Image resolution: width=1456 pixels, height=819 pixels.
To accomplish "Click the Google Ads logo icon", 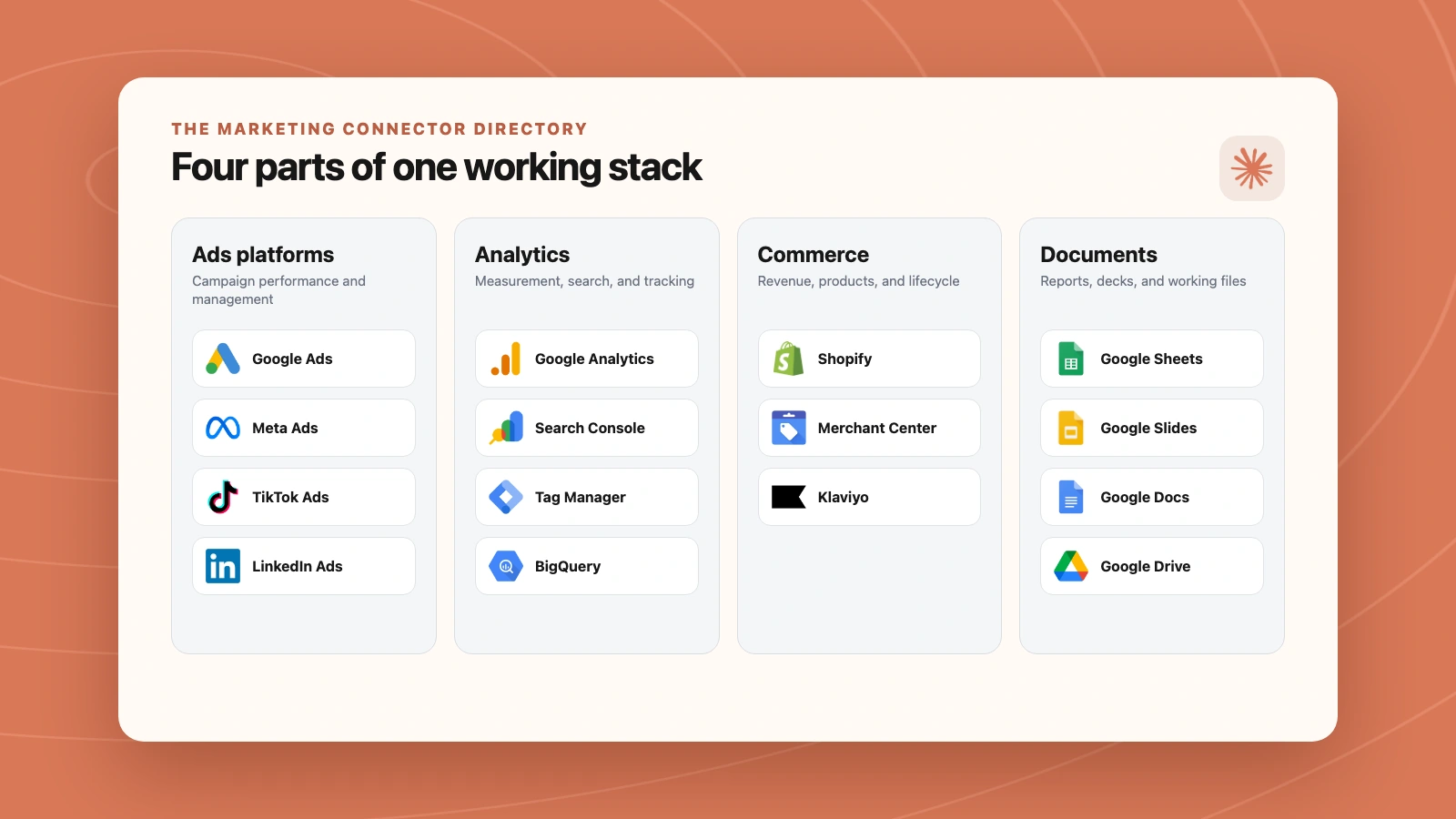I will tap(223, 359).
